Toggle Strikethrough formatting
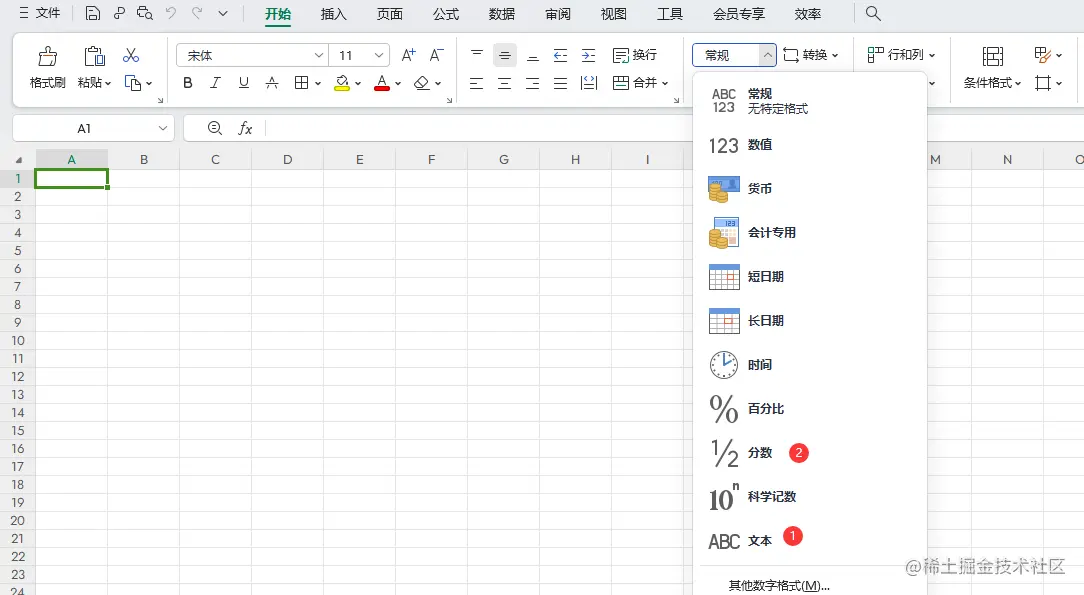1084x595 pixels. coord(272,83)
